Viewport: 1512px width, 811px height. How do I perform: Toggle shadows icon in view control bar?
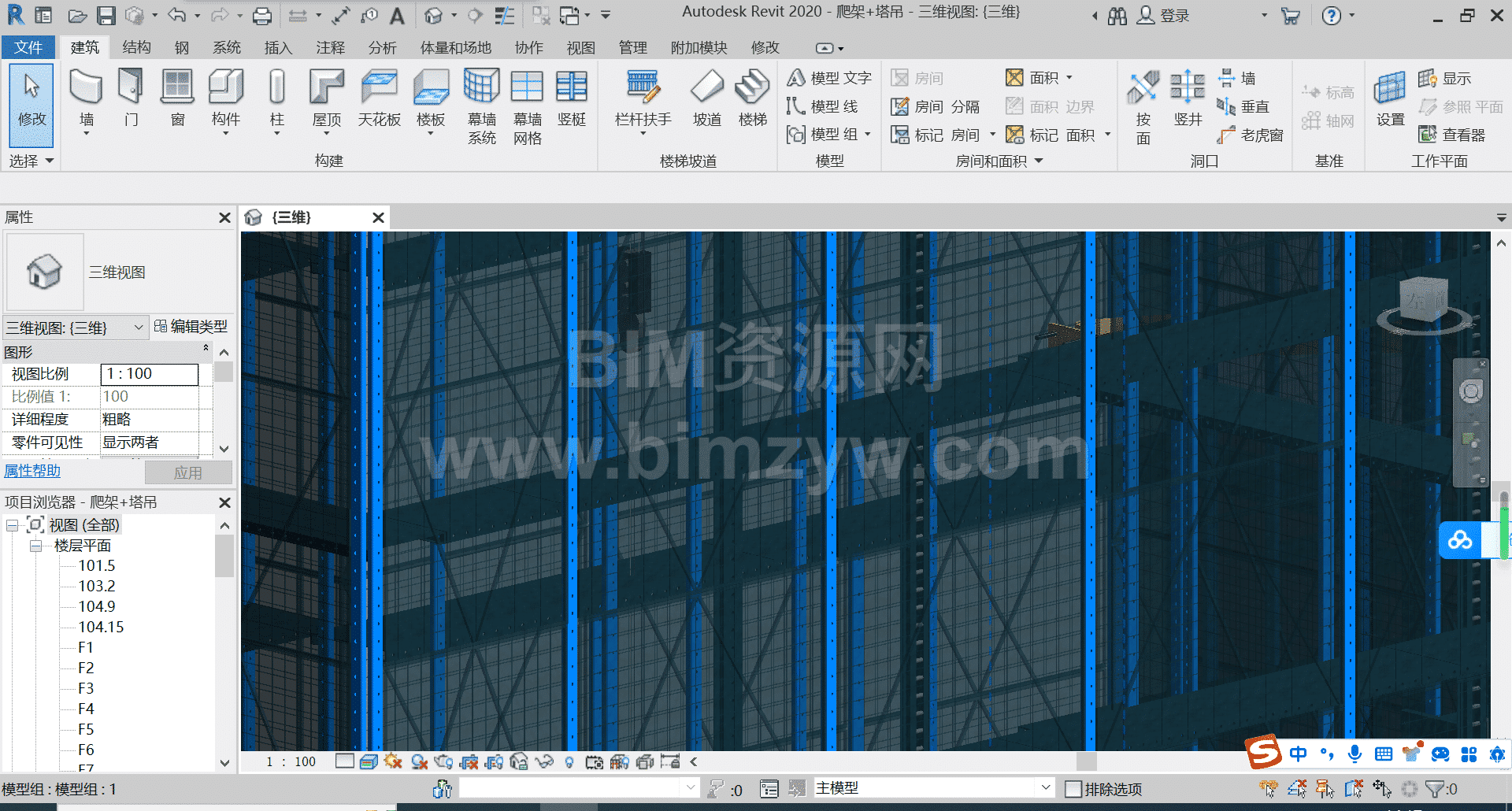pyautogui.click(x=418, y=761)
